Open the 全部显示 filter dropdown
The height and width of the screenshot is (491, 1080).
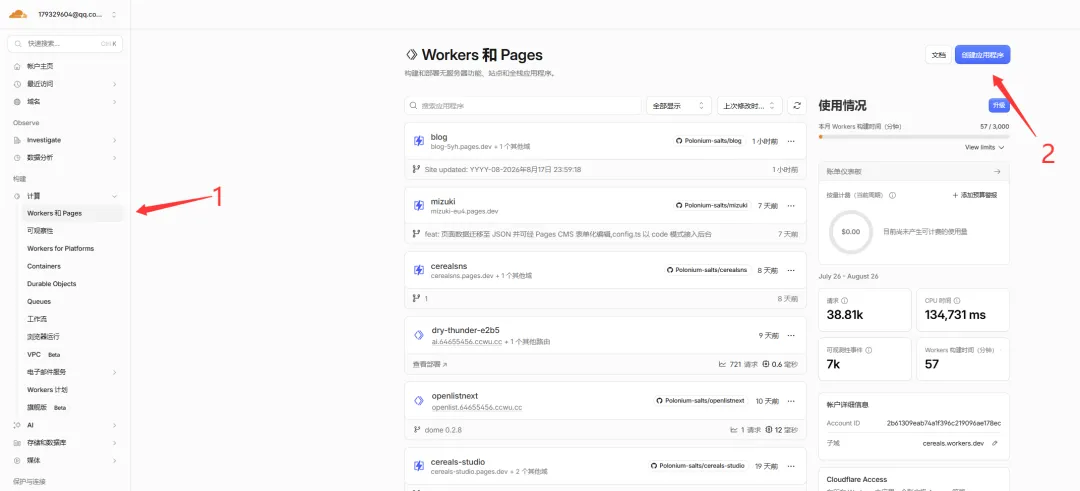pyautogui.click(x=678, y=105)
